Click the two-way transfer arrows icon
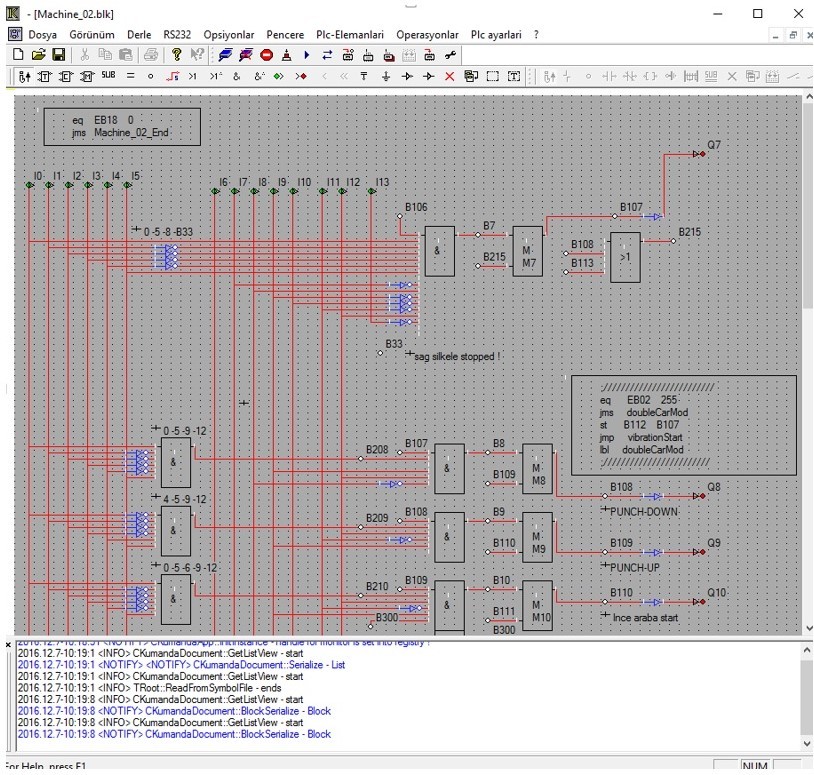Image resolution: width=814 pixels, height=775 pixels. [327, 55]
